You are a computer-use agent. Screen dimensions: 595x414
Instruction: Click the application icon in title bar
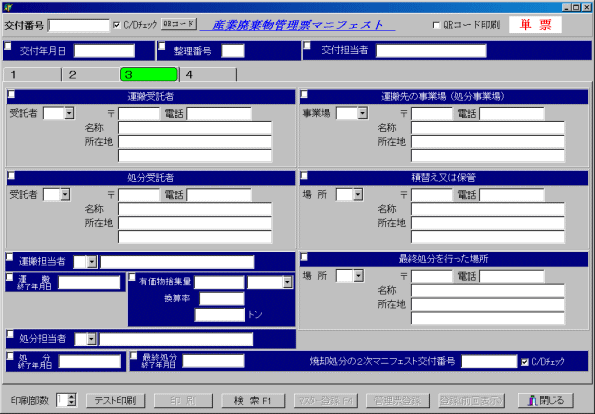[x=8, y=7]
